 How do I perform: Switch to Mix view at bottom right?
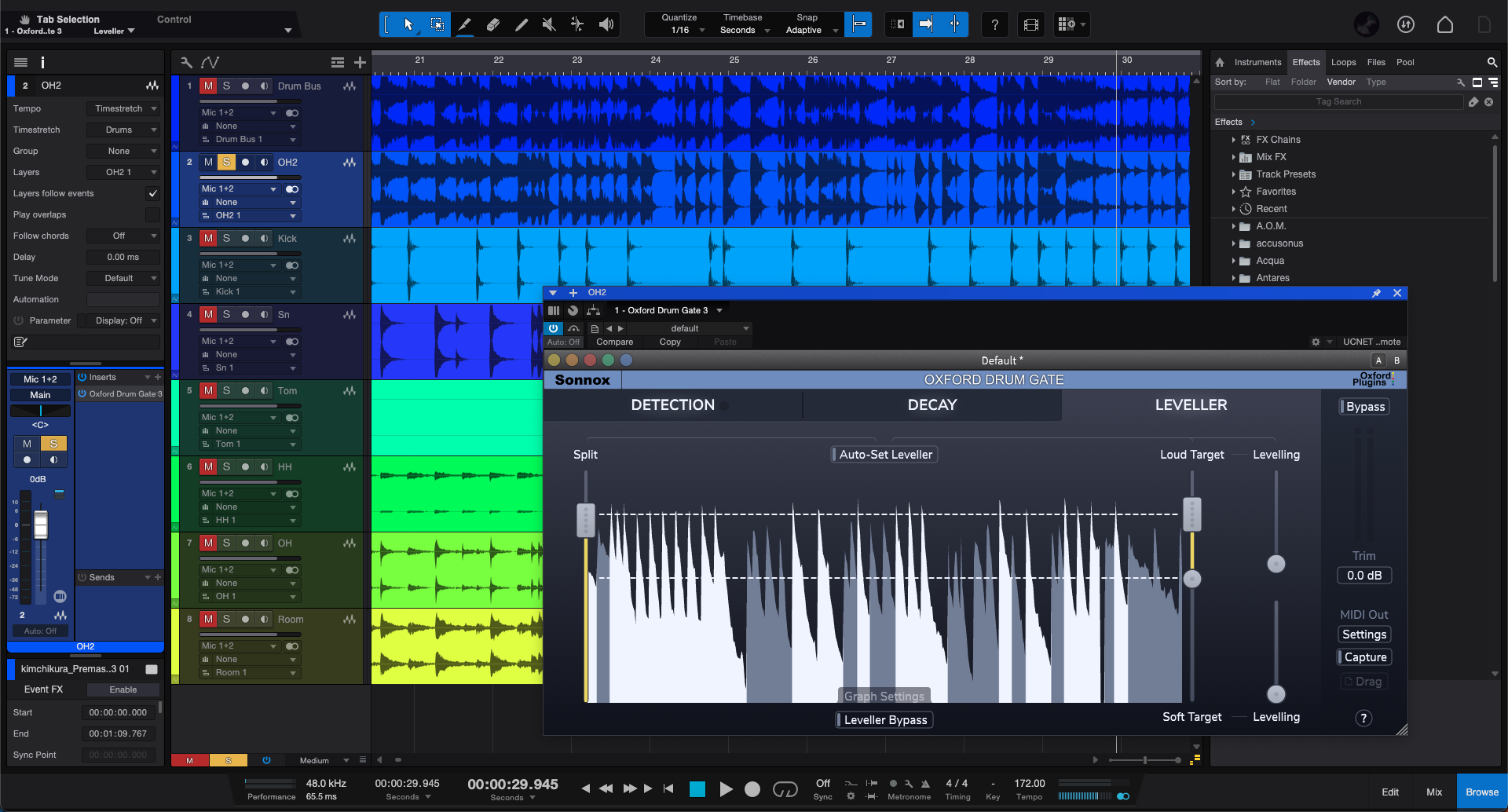(x=1434, y=792)
